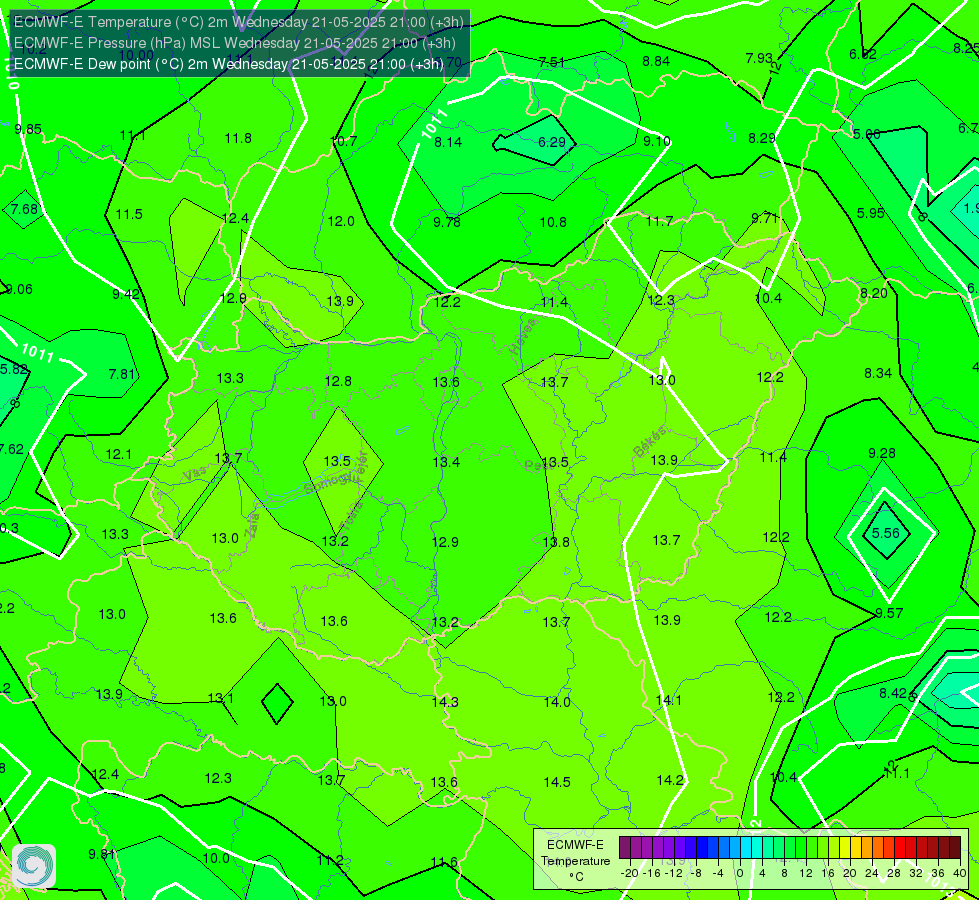Click the 8.14 temperature value
The image size is (979, 900).
click(448, 142)
